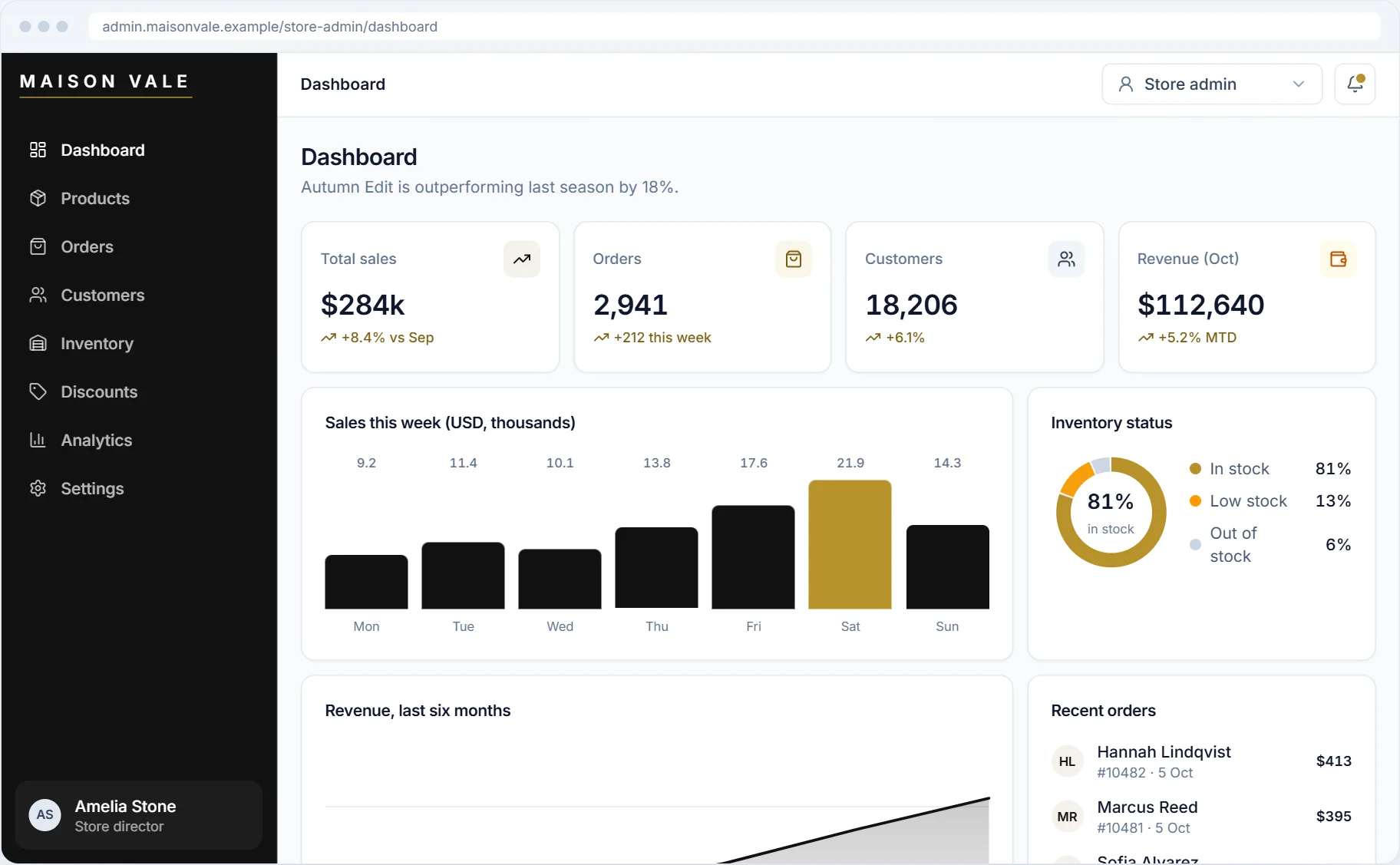Click the Wednesday bar in sales chart
The width and height of the screenshot is (1400, 865).
pyautogui.click(x=560, y=579)
